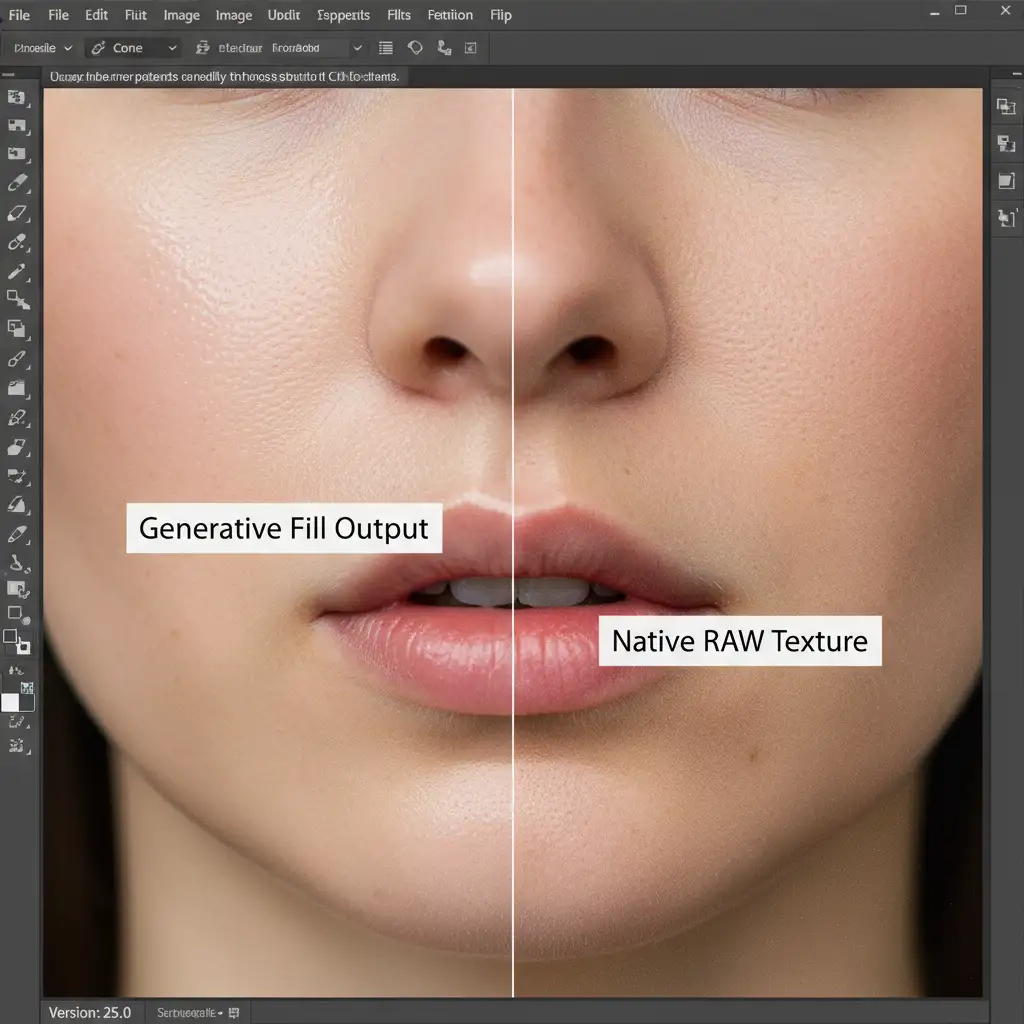The width and height of the screenshot is (1024, 1024).
Task: Expand the dropdown arrow before the list icon
Action: (x=357, y=48)
